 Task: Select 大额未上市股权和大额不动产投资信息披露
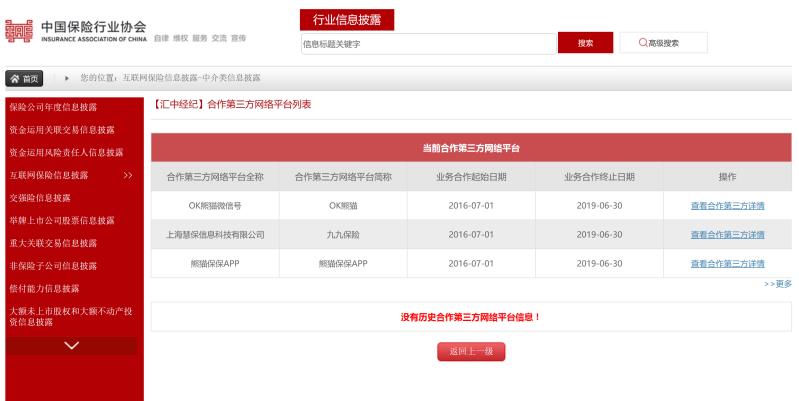tap(71, 316)
